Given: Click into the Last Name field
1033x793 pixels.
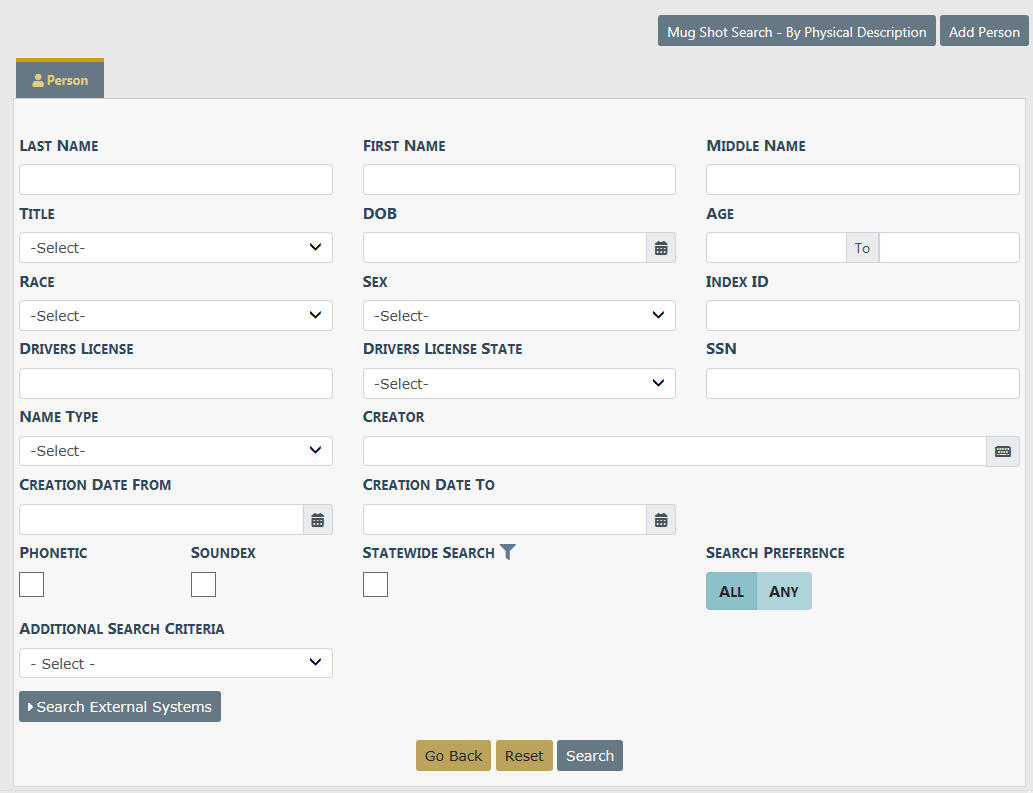Looking at the screenshot, I should [x=176, y=180].
